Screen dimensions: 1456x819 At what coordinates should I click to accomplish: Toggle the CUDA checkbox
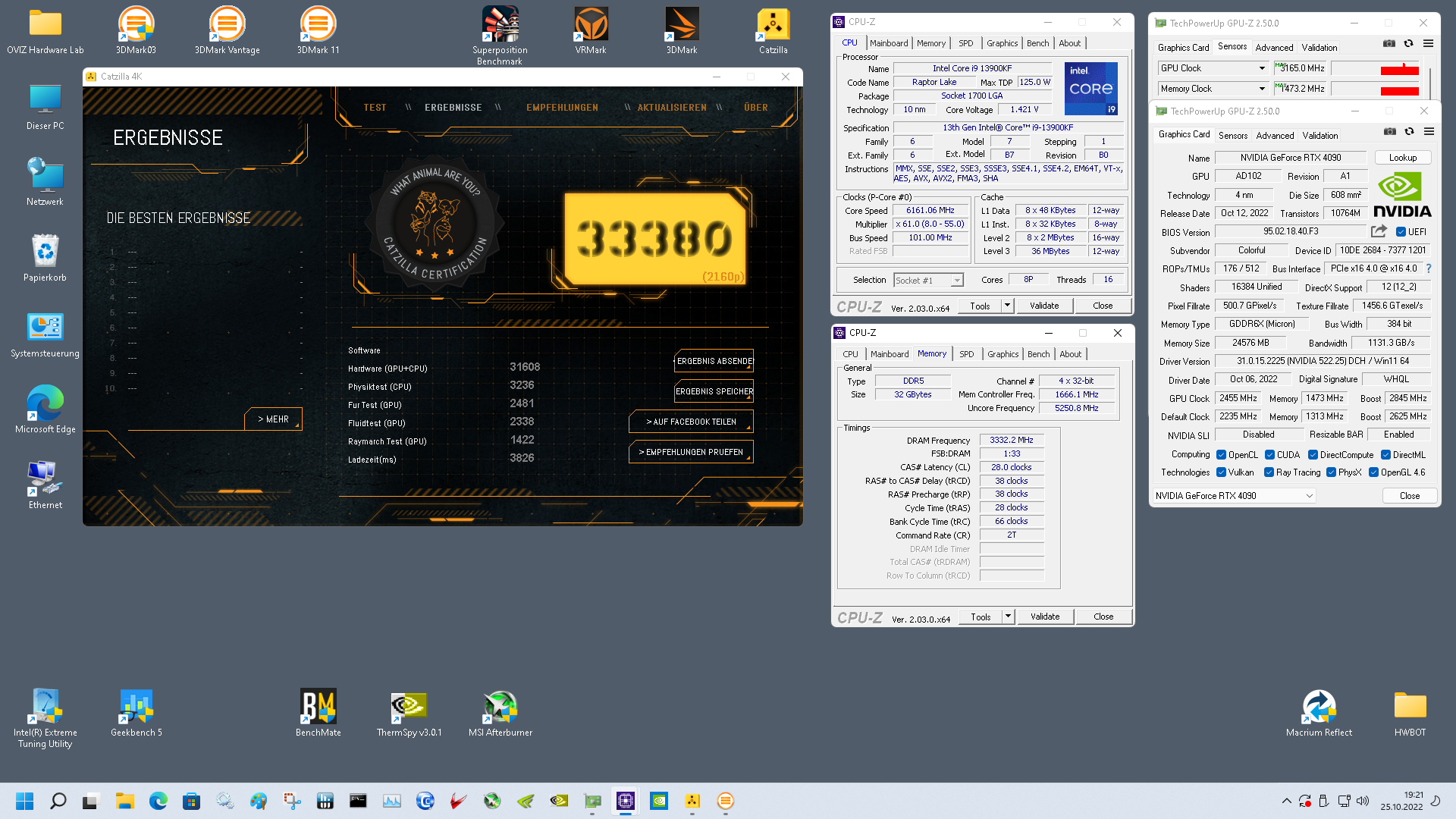tap(1269, 455)
